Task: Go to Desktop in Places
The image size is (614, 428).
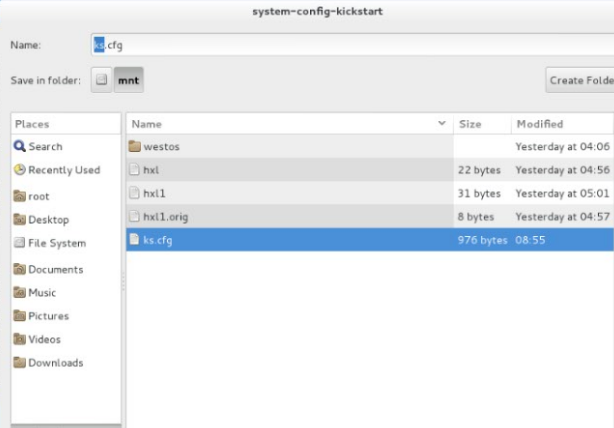Action: coord(49,220)
